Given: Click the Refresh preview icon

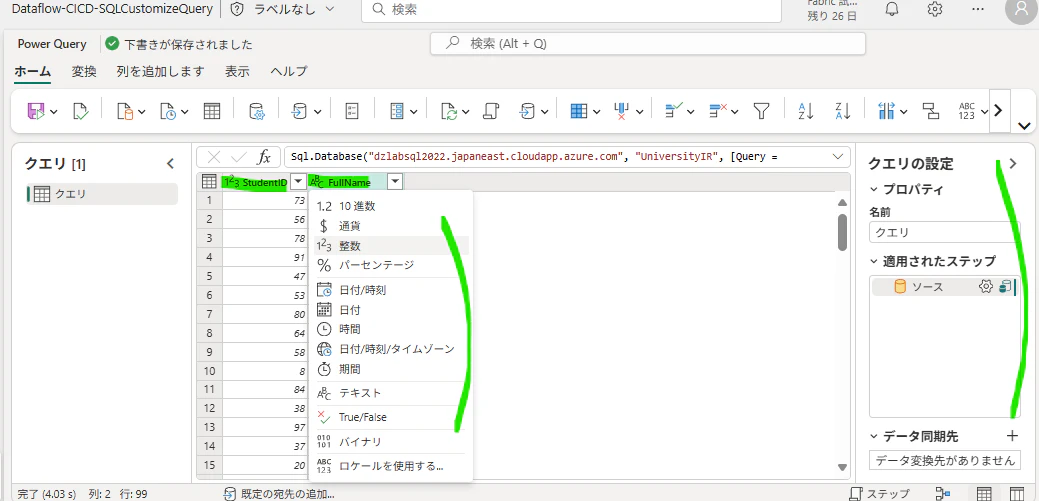Looking at the screenshot, I should pyautogui.click(x=450, y=111).
